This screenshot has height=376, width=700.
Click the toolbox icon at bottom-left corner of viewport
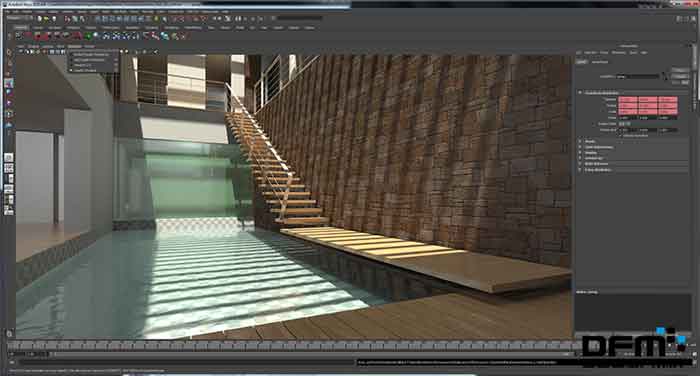(x=9, y=333)
